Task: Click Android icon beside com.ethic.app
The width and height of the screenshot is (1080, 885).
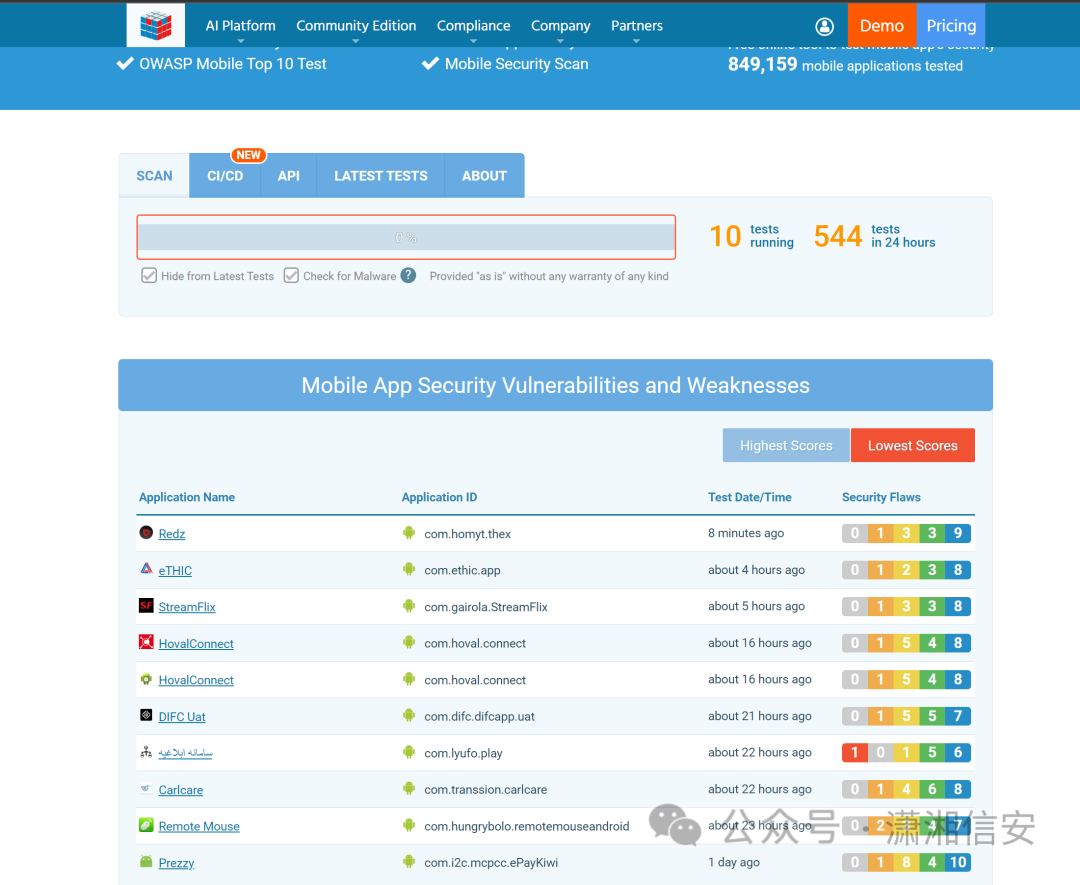Action: pyautogui.click(x=409, y=569)
